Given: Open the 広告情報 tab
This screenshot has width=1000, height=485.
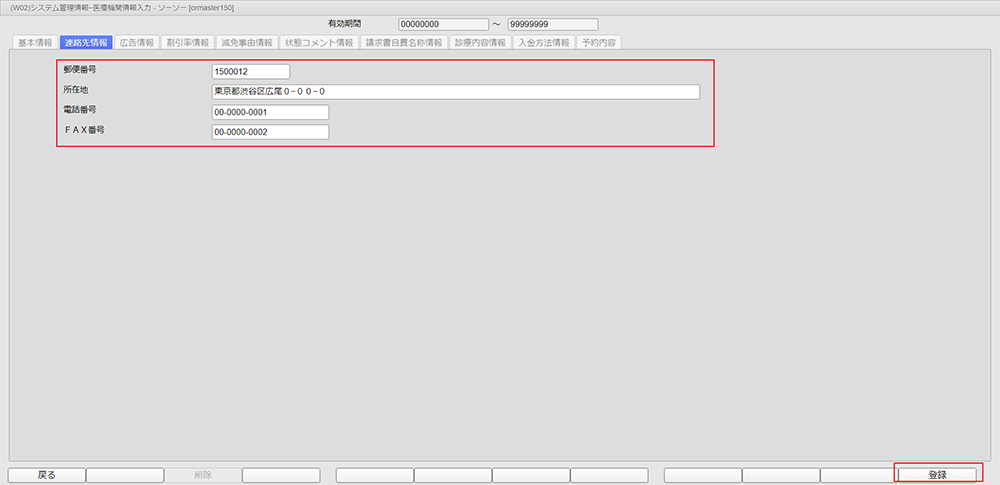Looking at the screenshot, I should coord(136,43).
